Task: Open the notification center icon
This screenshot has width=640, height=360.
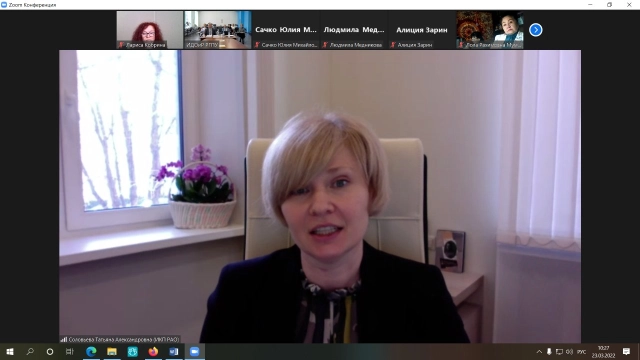Action: 627,351
